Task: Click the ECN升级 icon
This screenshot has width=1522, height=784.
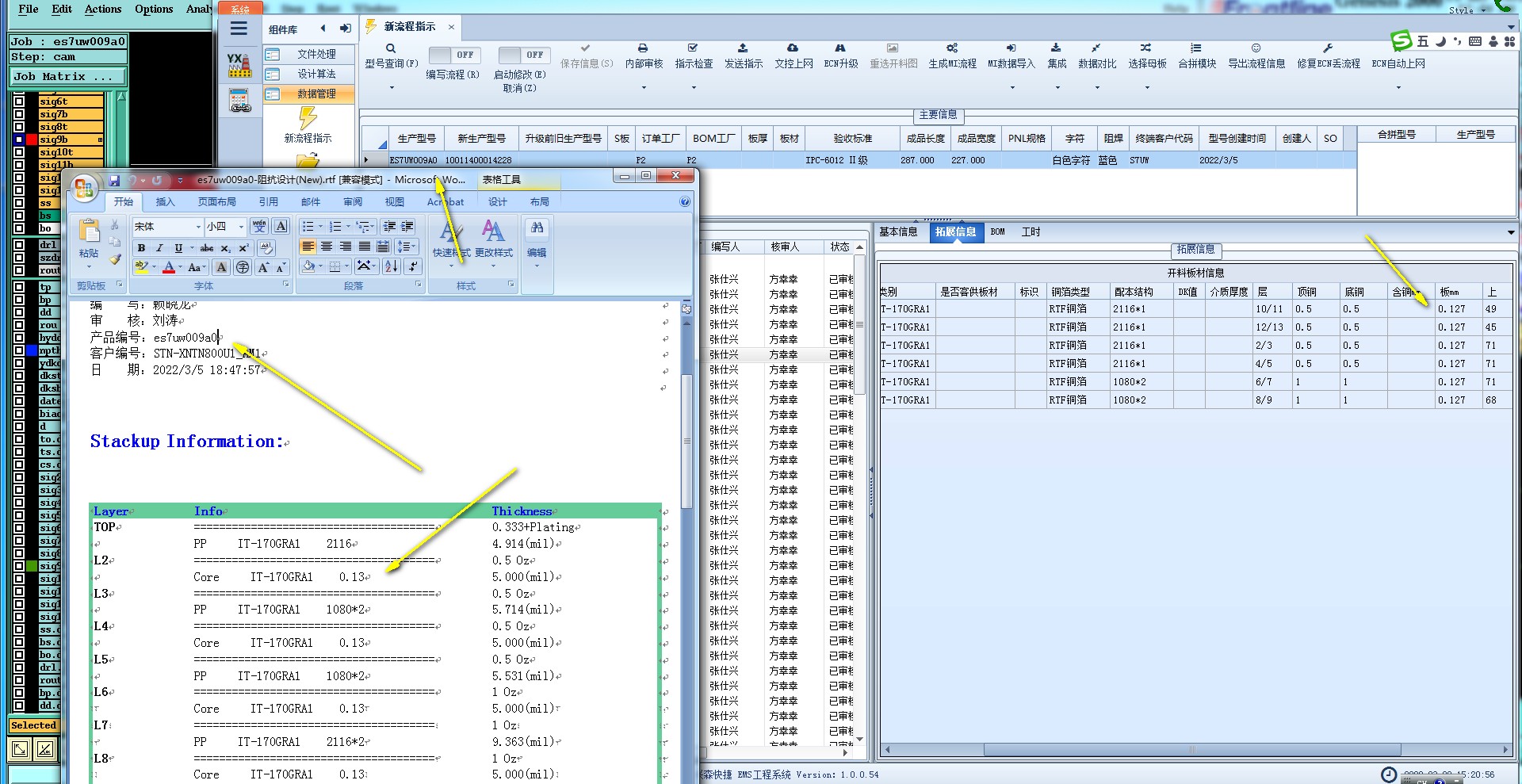Action: click(x=840, y=48)
